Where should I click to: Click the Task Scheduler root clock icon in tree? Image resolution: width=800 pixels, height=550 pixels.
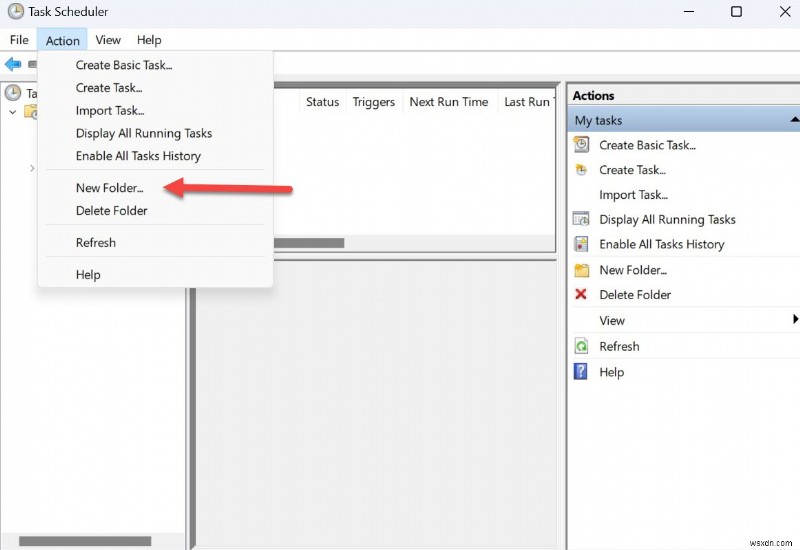coord(13,93)
